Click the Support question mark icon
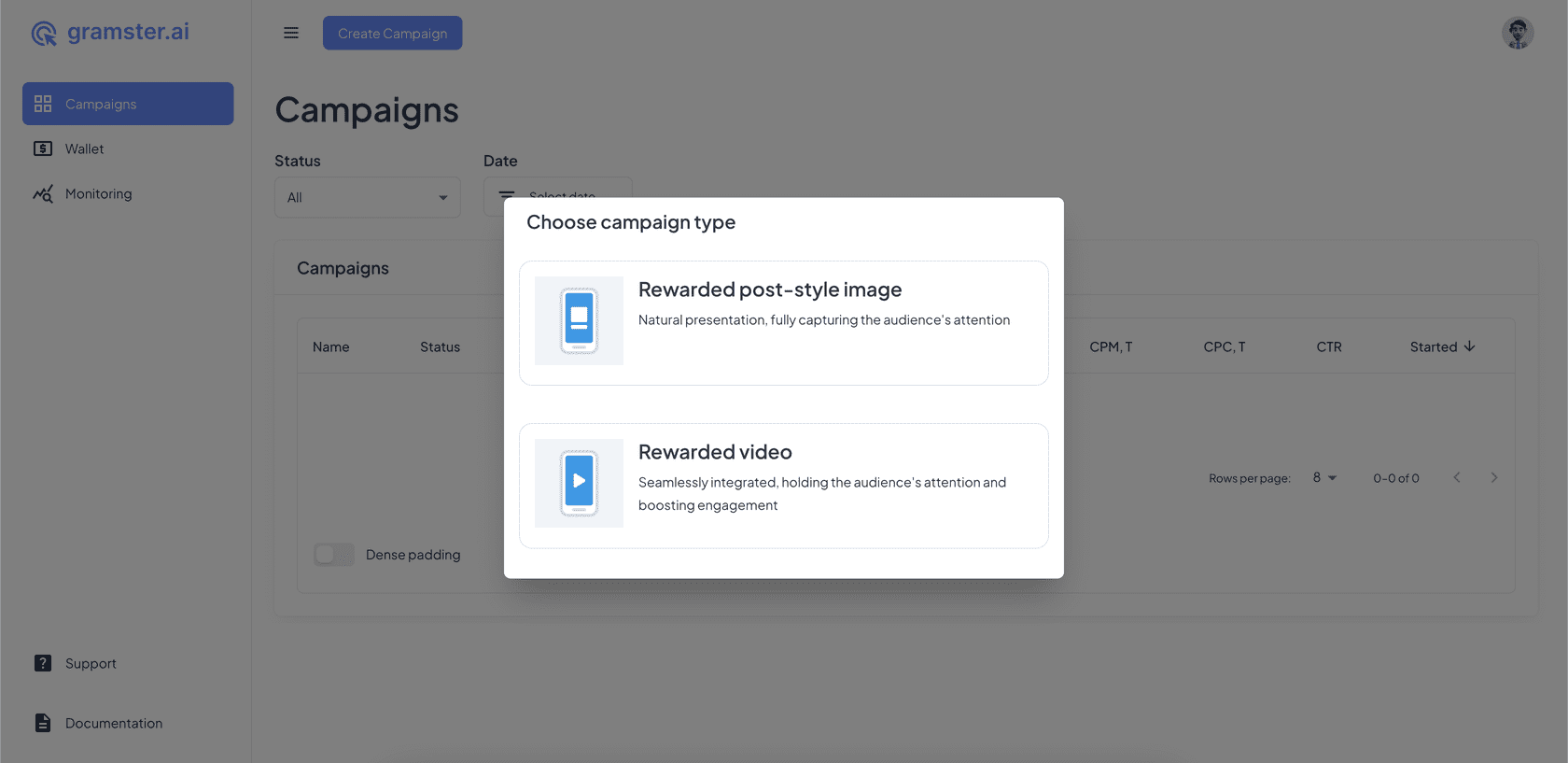 [x=43, y=663]
